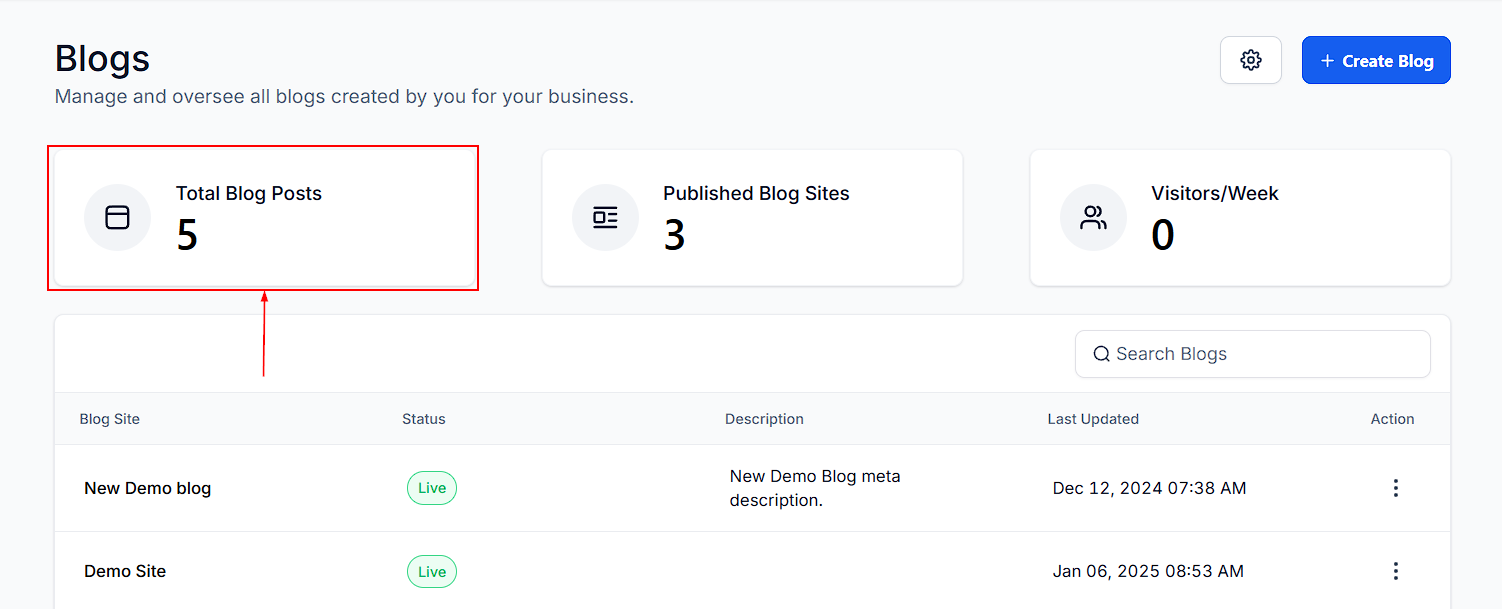Click the Blog Site column header
1502x609 pixels.
[x=110, y=419]
